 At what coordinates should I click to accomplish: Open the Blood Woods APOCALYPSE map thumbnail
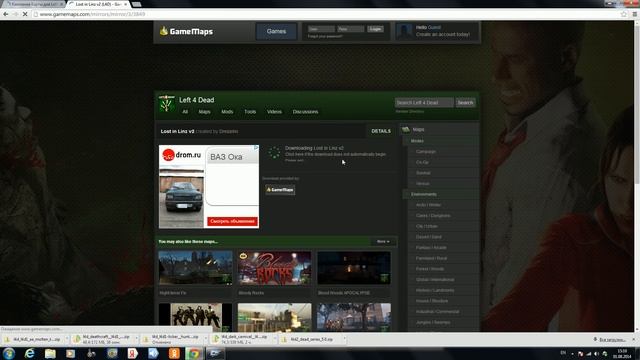point(354,268)
